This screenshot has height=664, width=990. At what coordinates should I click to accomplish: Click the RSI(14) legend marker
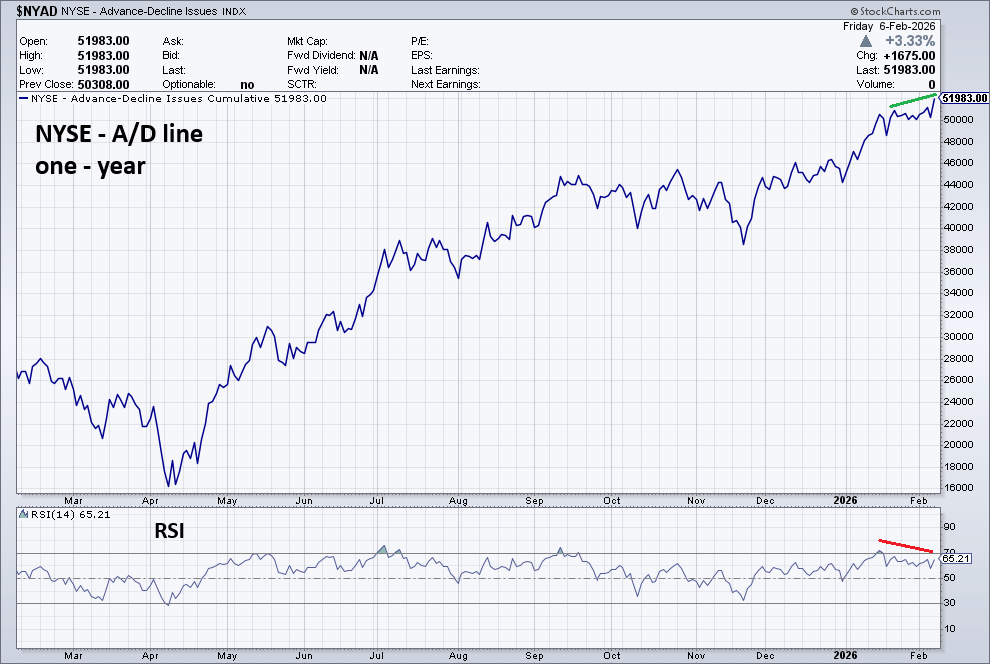(x=22, y=514)
